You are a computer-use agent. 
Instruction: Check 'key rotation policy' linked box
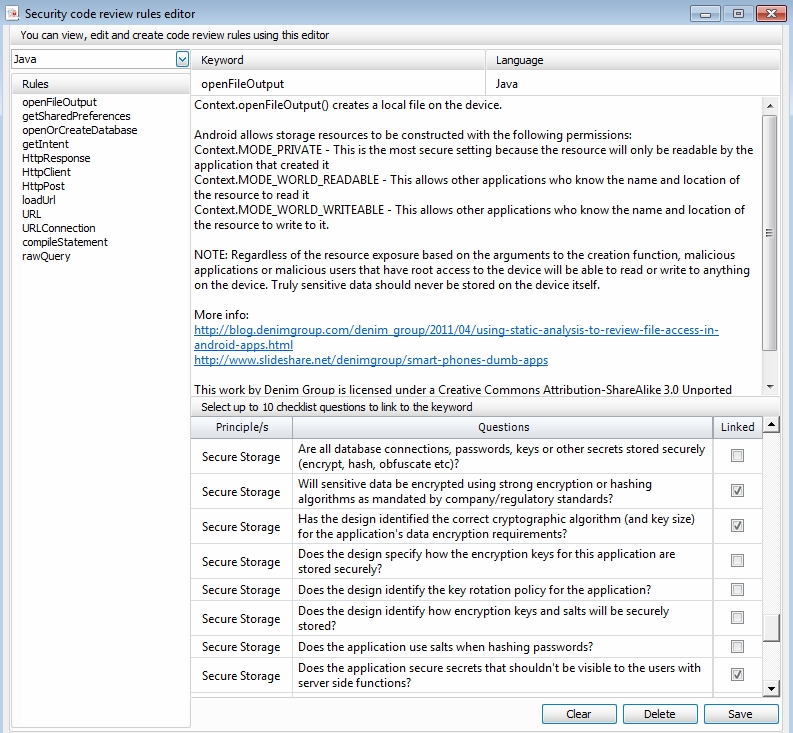click(737, 589)
